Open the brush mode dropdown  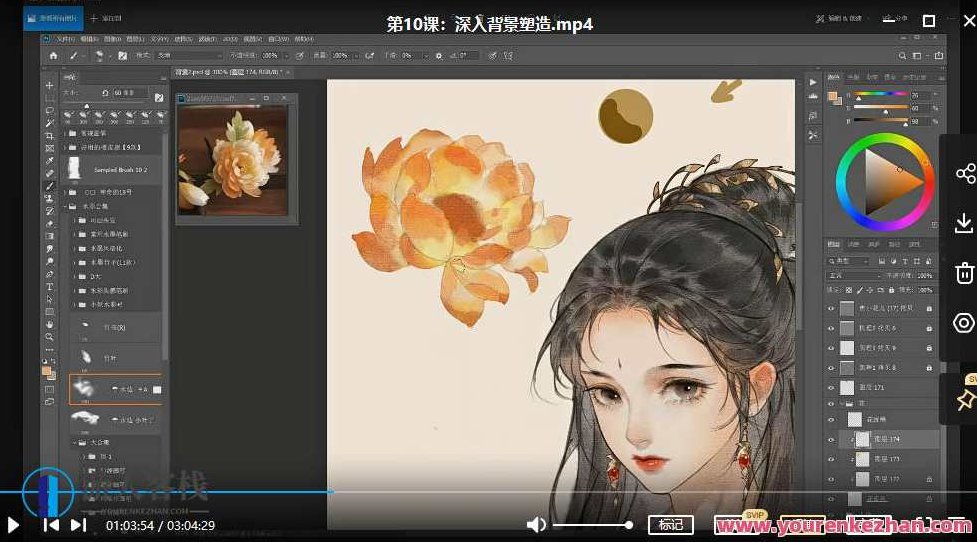pos(188,55)
